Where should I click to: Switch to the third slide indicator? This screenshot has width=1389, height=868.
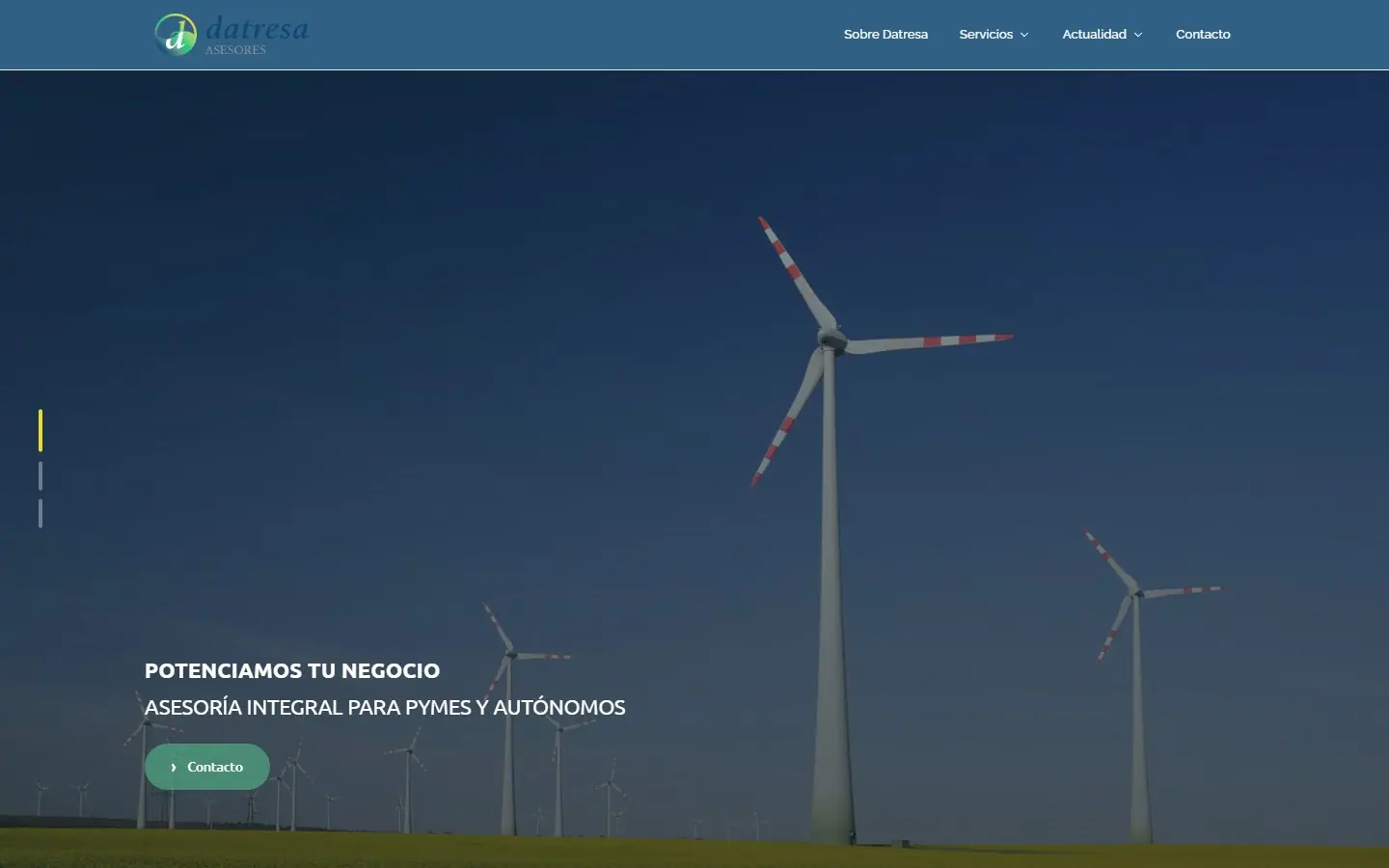click(41, 513)
